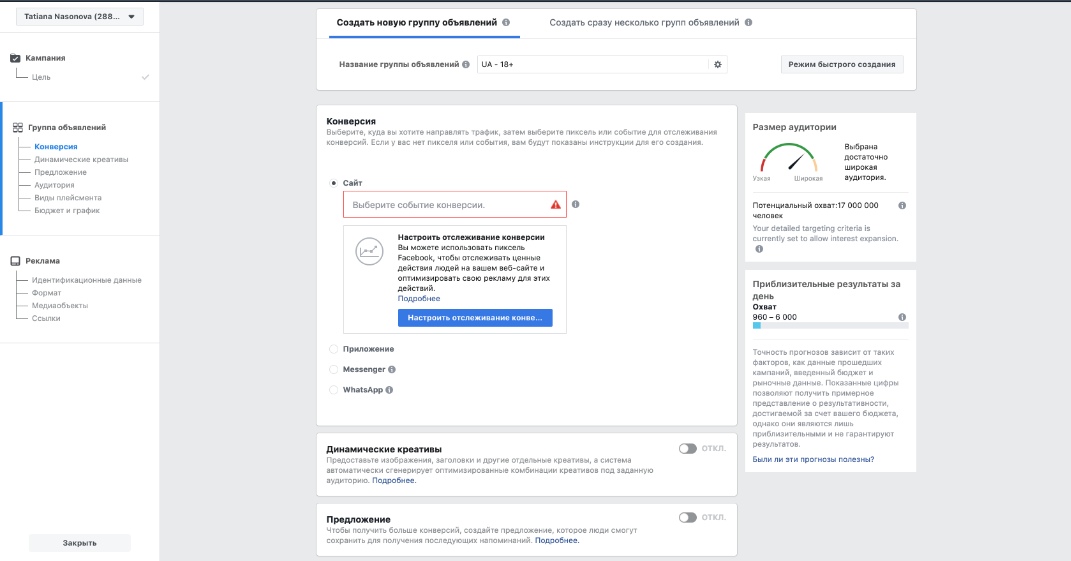Click info icon next to WhatsApp
The width and height of the screenshot is (1071, 561).
point(389,390)
